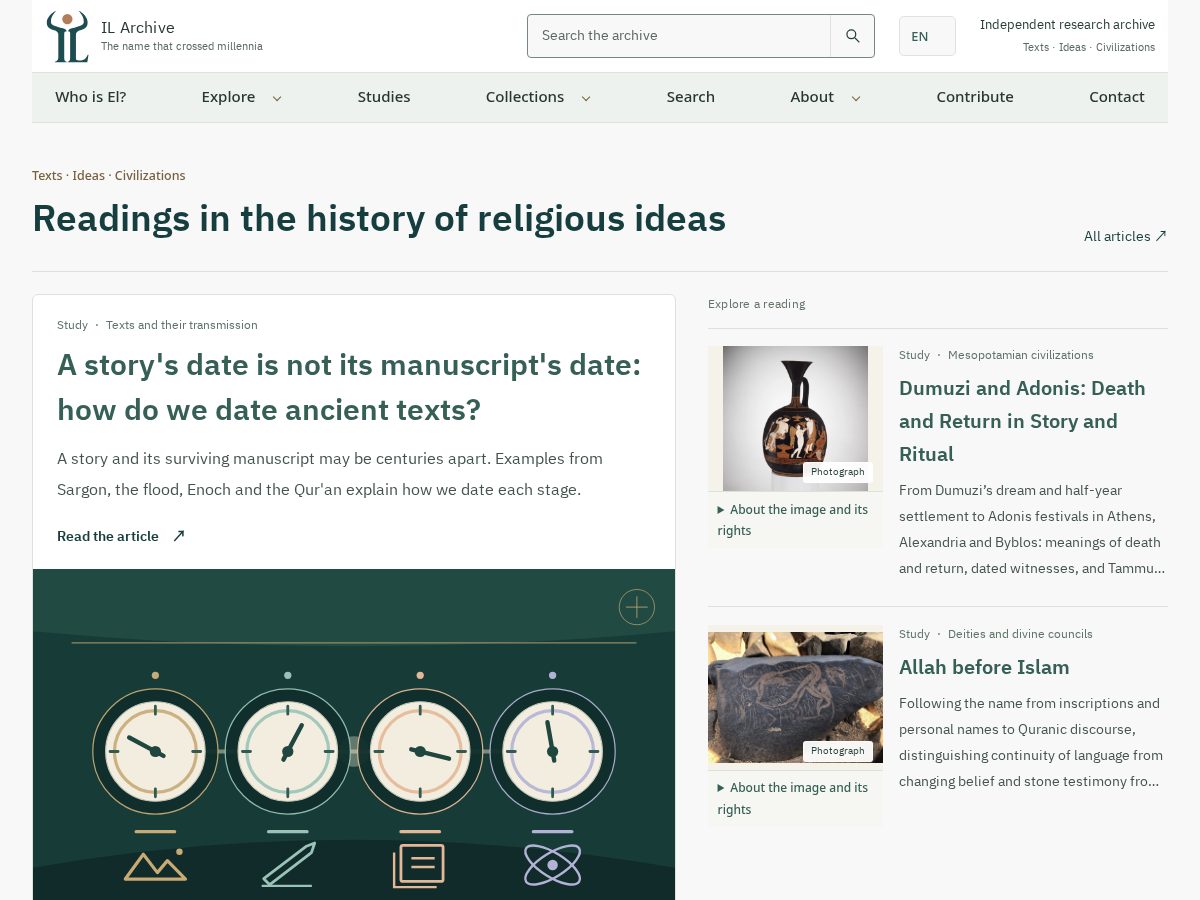Click the search magnifier button
1200x900 pixels.
point(852,36)
